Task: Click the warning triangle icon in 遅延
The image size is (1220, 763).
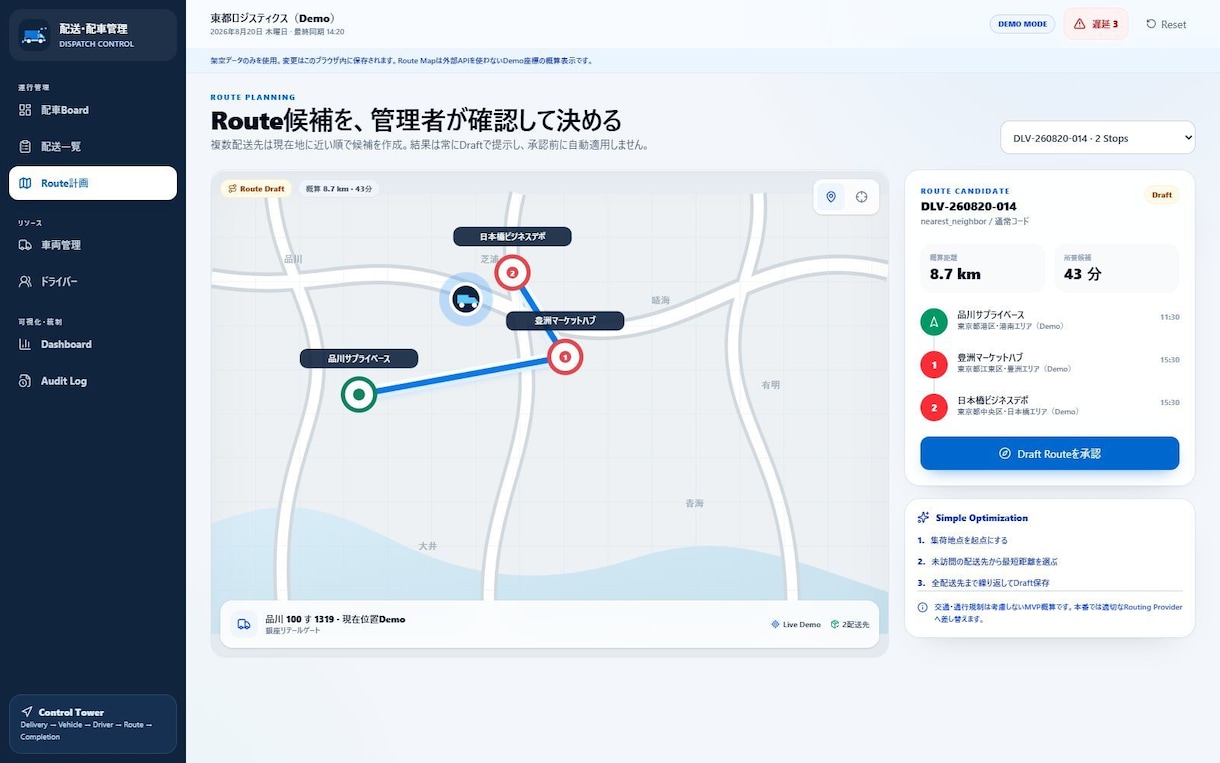Action: 1080,24
